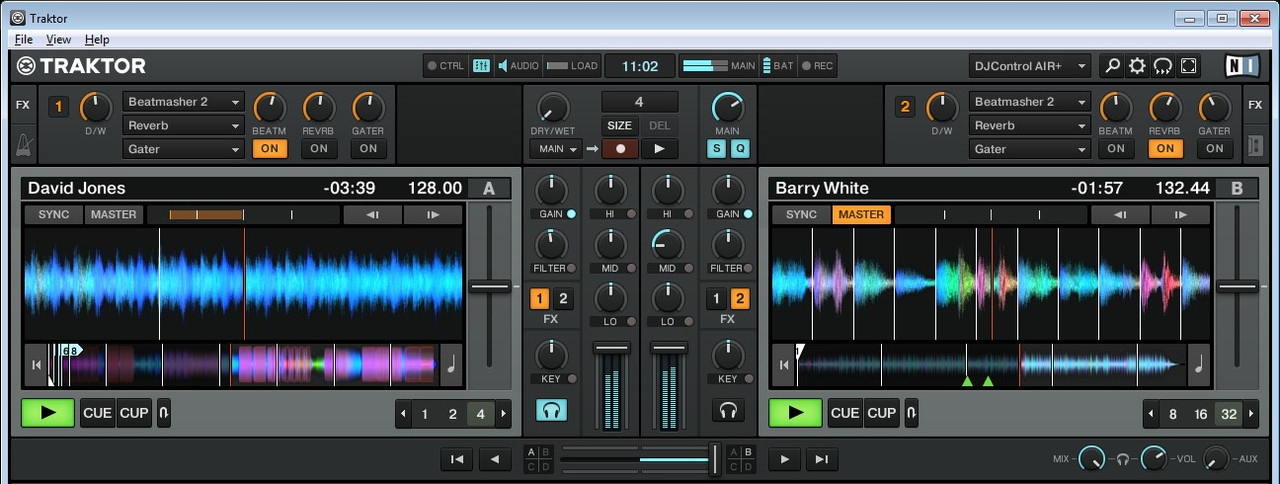
Task: Toggle snap S button in master panel
Action: click(717, 149)
